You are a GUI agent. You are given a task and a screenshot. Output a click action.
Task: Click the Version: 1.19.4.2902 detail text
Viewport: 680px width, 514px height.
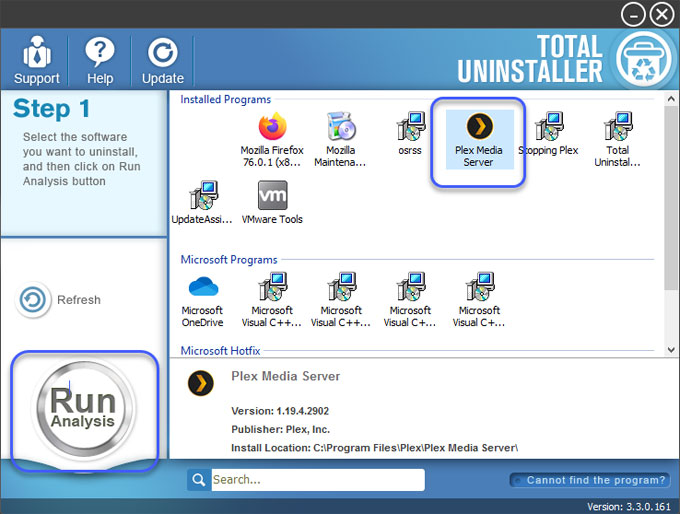(280, 411)
